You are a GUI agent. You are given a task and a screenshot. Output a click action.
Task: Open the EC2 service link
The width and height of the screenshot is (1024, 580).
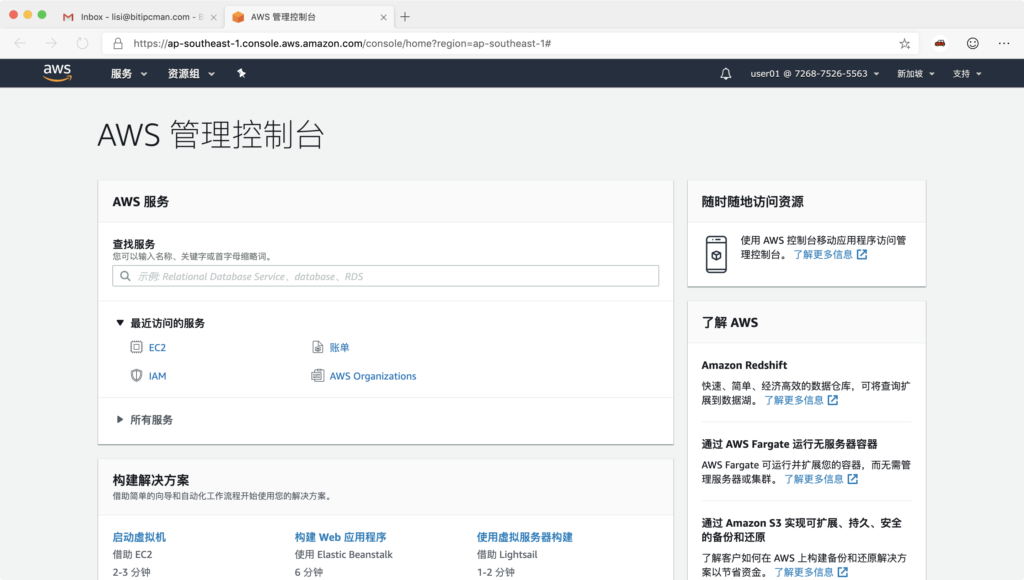click(157, 347)
